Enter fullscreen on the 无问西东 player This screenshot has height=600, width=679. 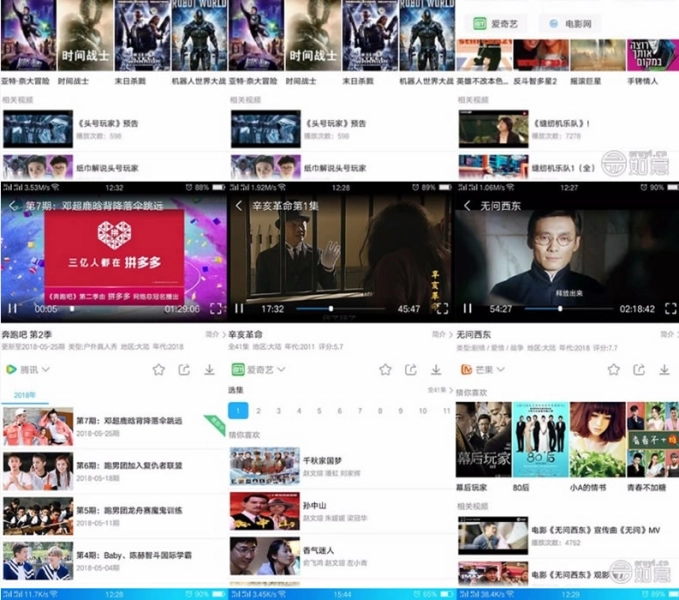click(x=670, y=309)
